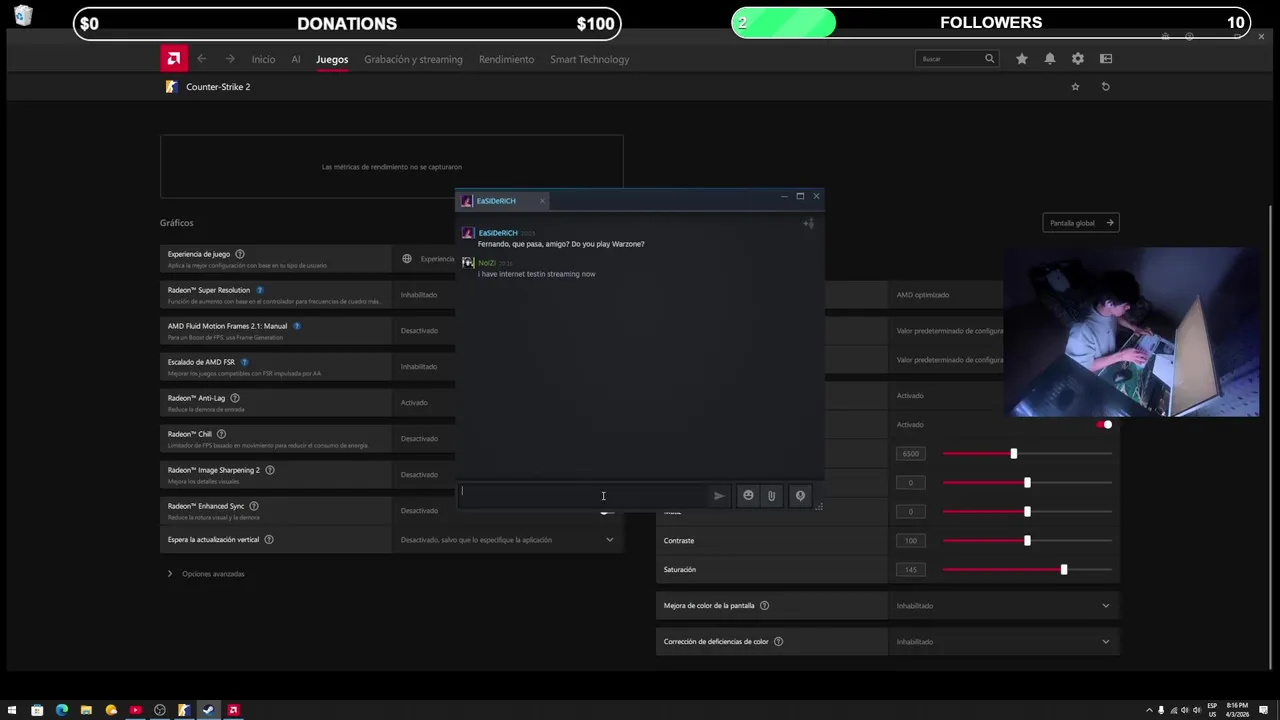Image resolution: width=1280 pixels, height=720 pixels.
Task: Go back with the left arrow icon
Action: 201,59
